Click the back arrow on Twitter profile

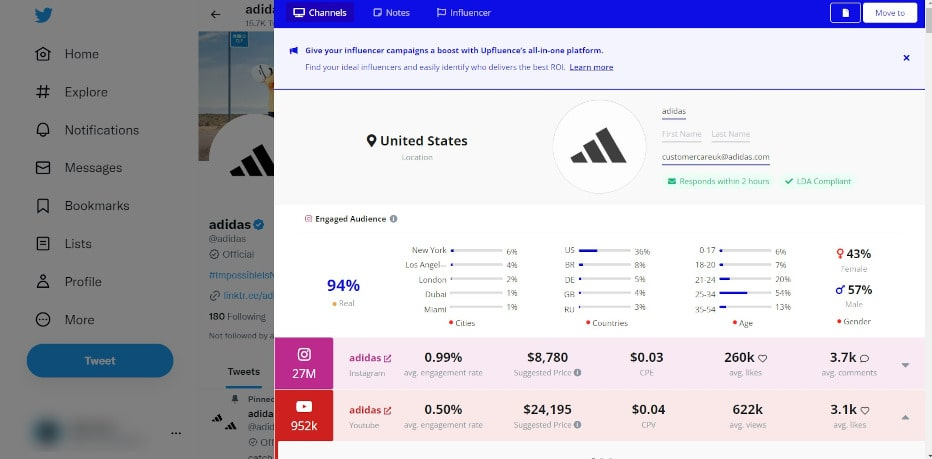(216, 14)
